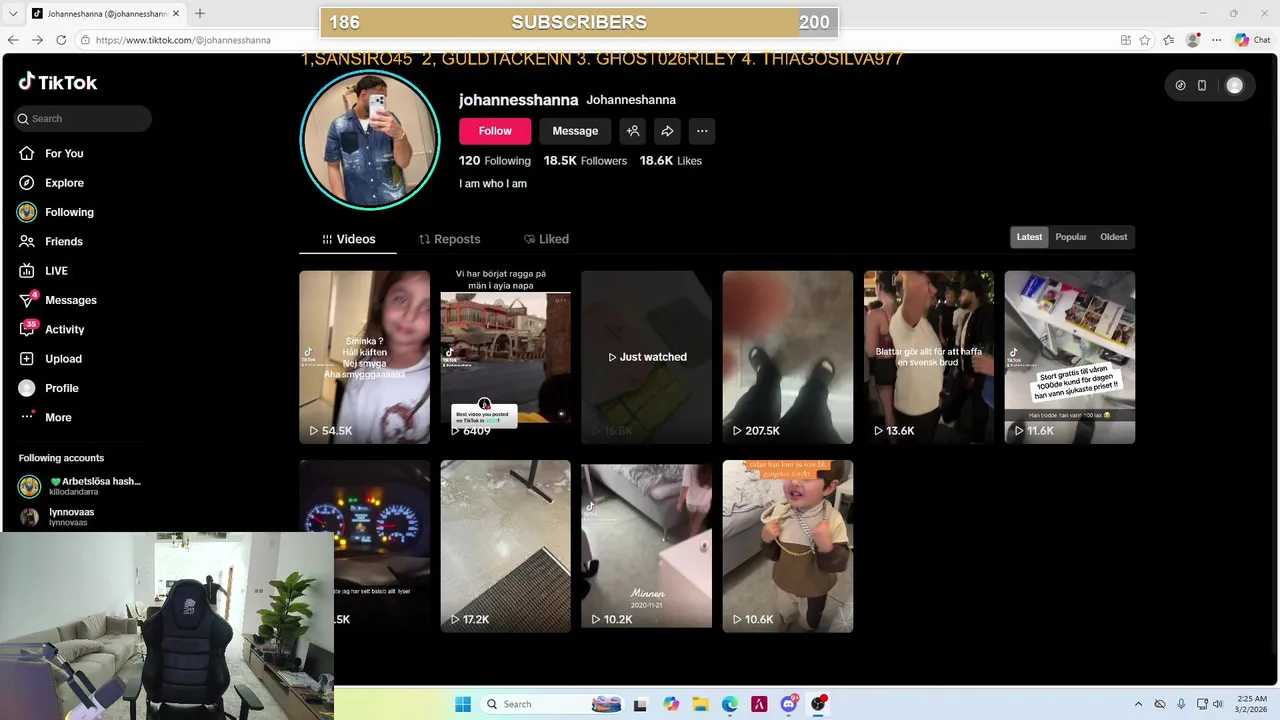
Task: Open Edge Settings and more menu
Action: coord(1216,40)
